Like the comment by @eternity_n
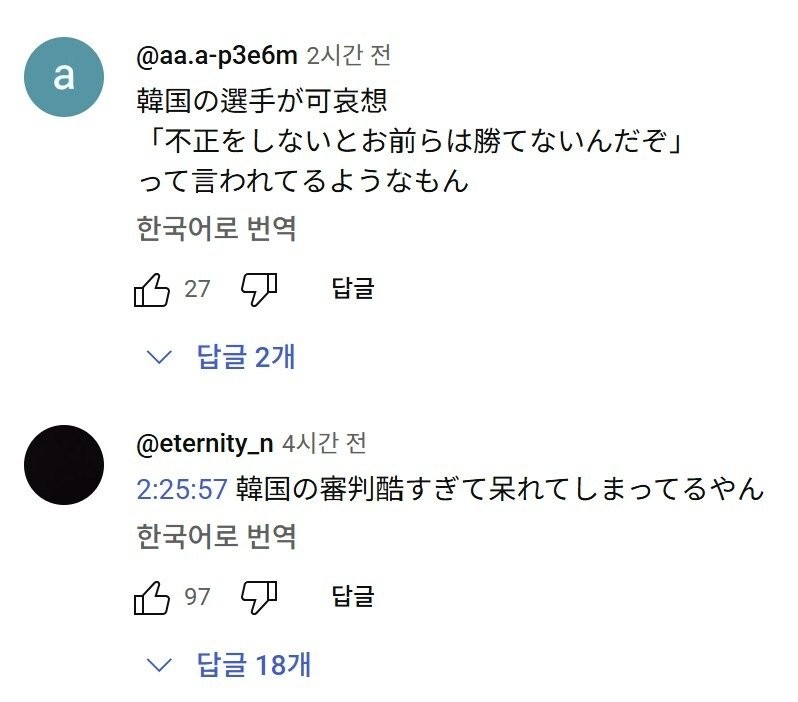Image resolution: width=798 pixels, height=702 pixels. pos(152,597)
